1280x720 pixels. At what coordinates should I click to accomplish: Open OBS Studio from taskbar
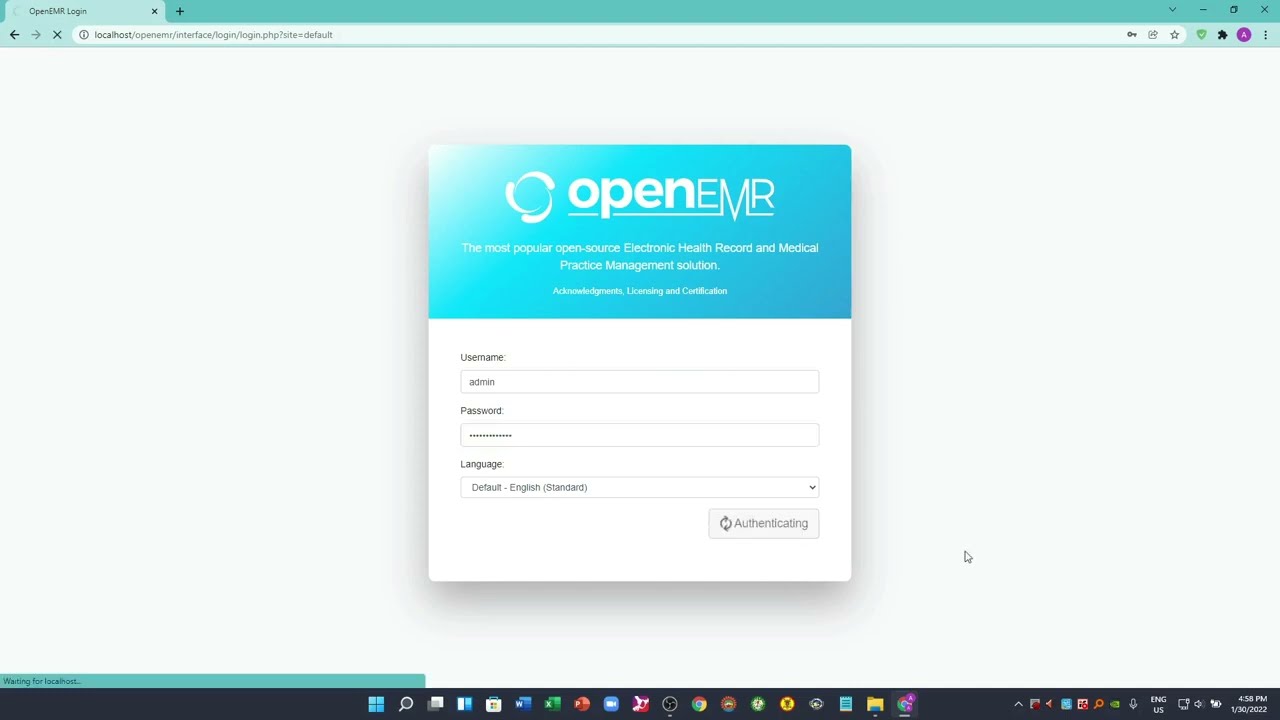[670, 704]
